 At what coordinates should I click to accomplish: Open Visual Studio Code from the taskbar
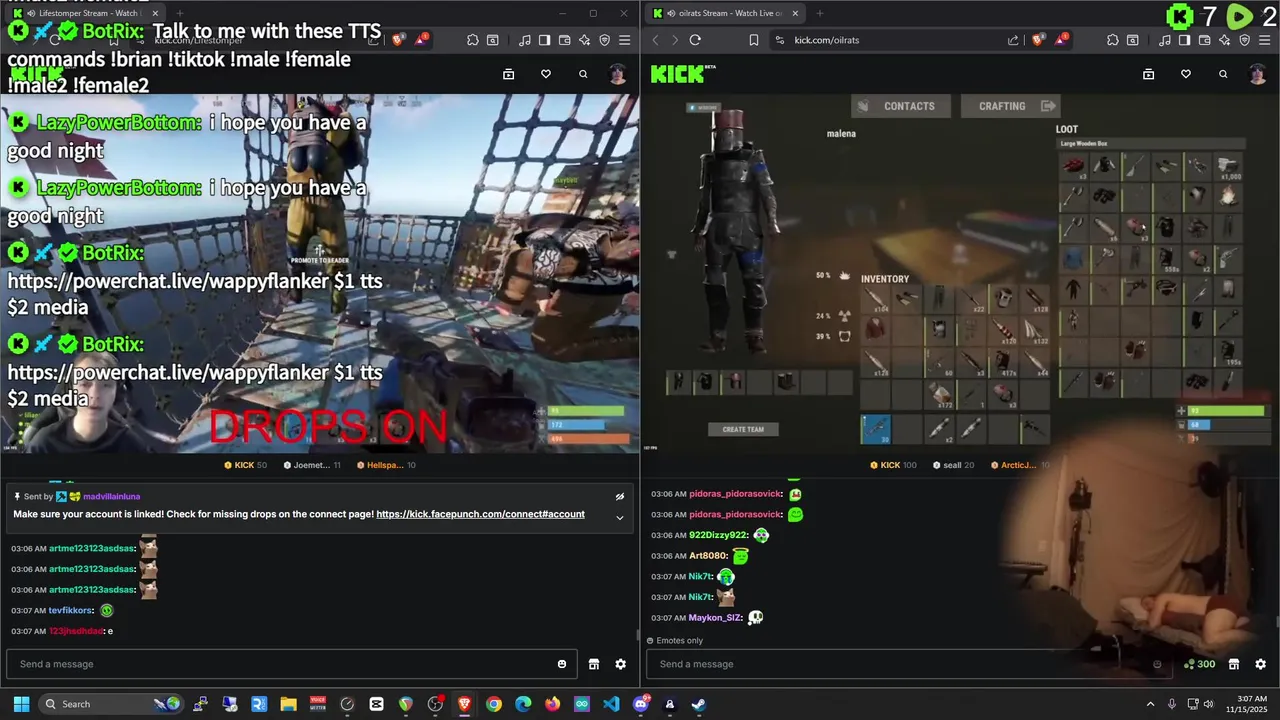(611, 704)
